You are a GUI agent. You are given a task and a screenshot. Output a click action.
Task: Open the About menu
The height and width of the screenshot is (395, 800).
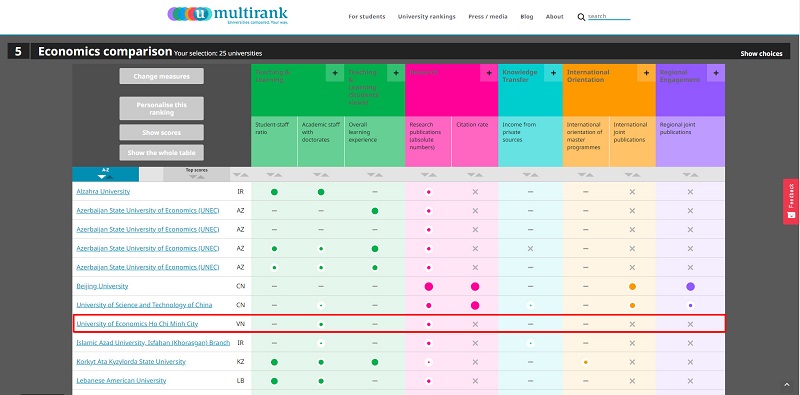[555, 16]
